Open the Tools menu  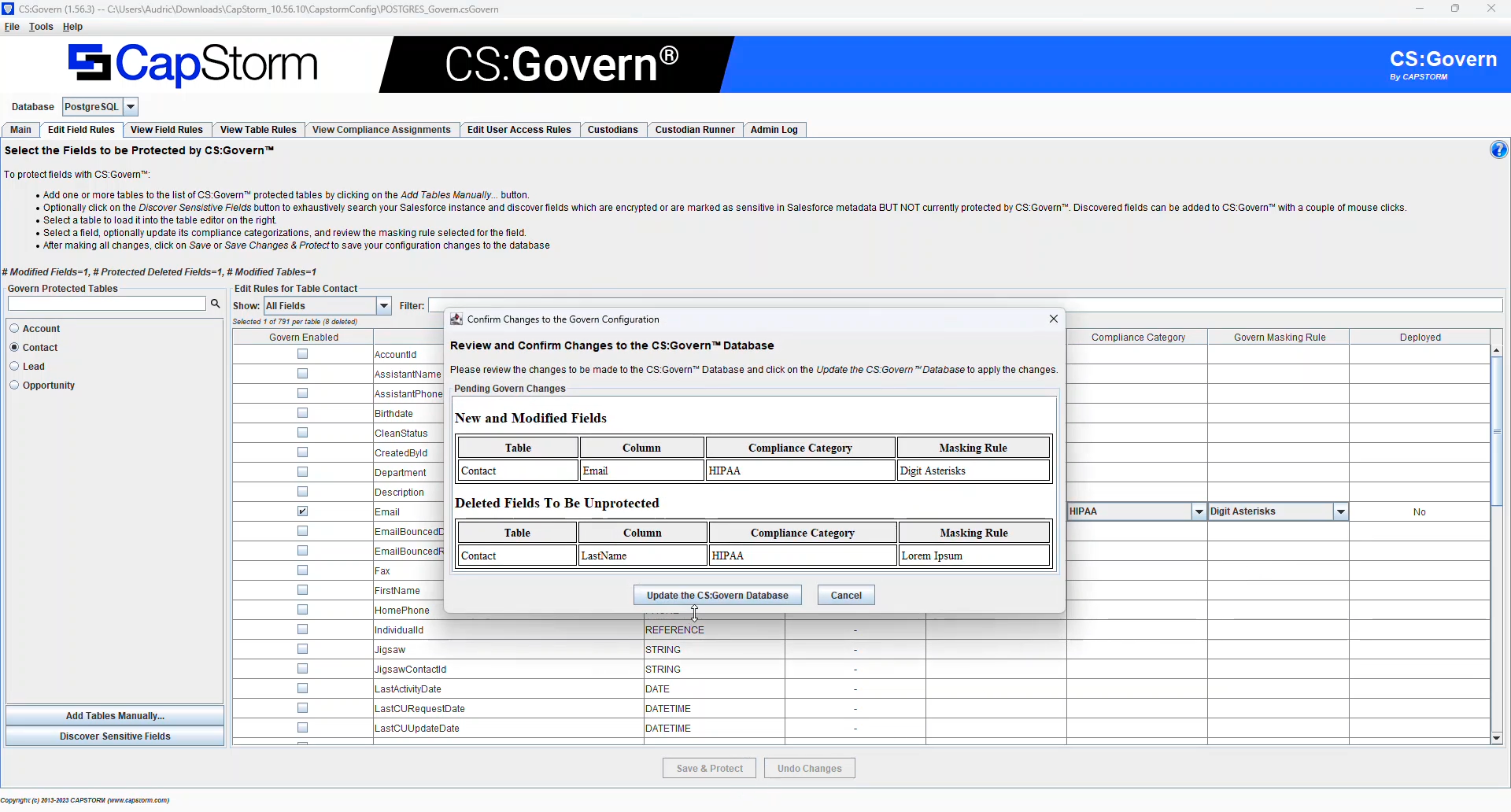pyautogui.click(x=41, y=27)
